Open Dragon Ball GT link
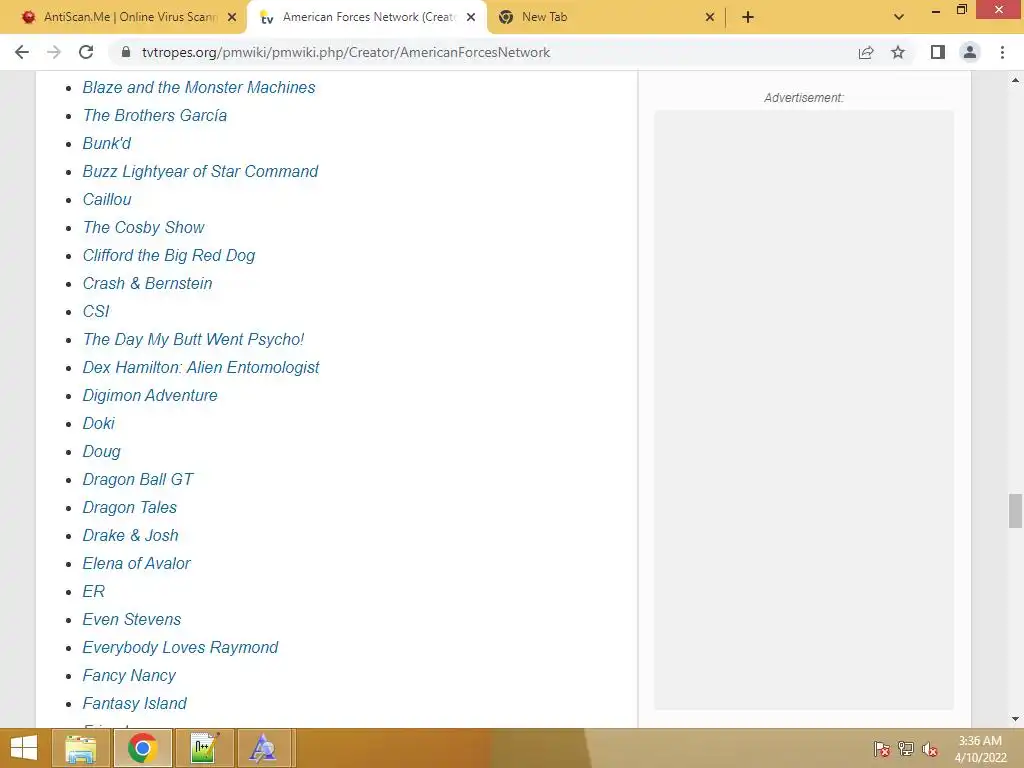1024x768 pixels. [138, 480]
